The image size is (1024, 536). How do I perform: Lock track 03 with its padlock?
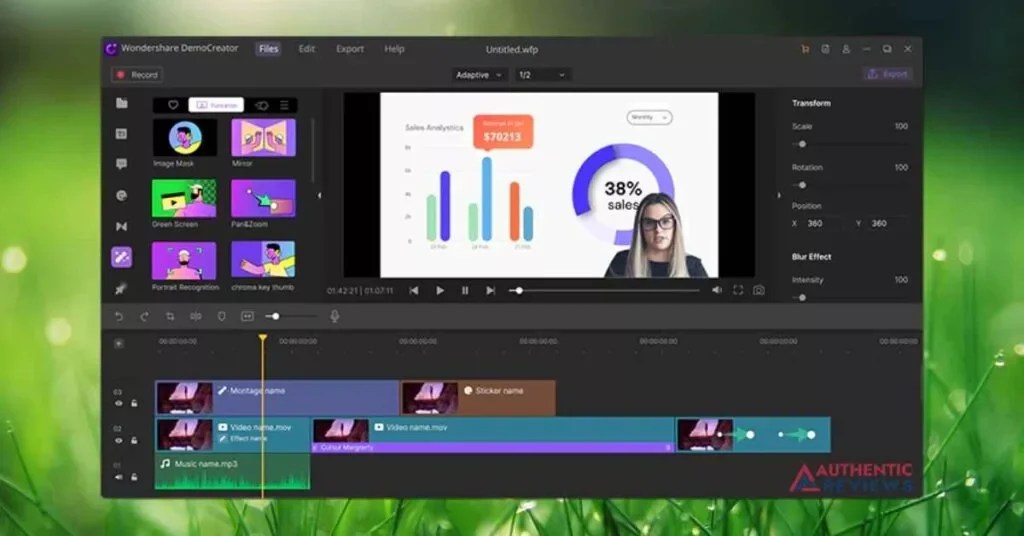(134, 403)
